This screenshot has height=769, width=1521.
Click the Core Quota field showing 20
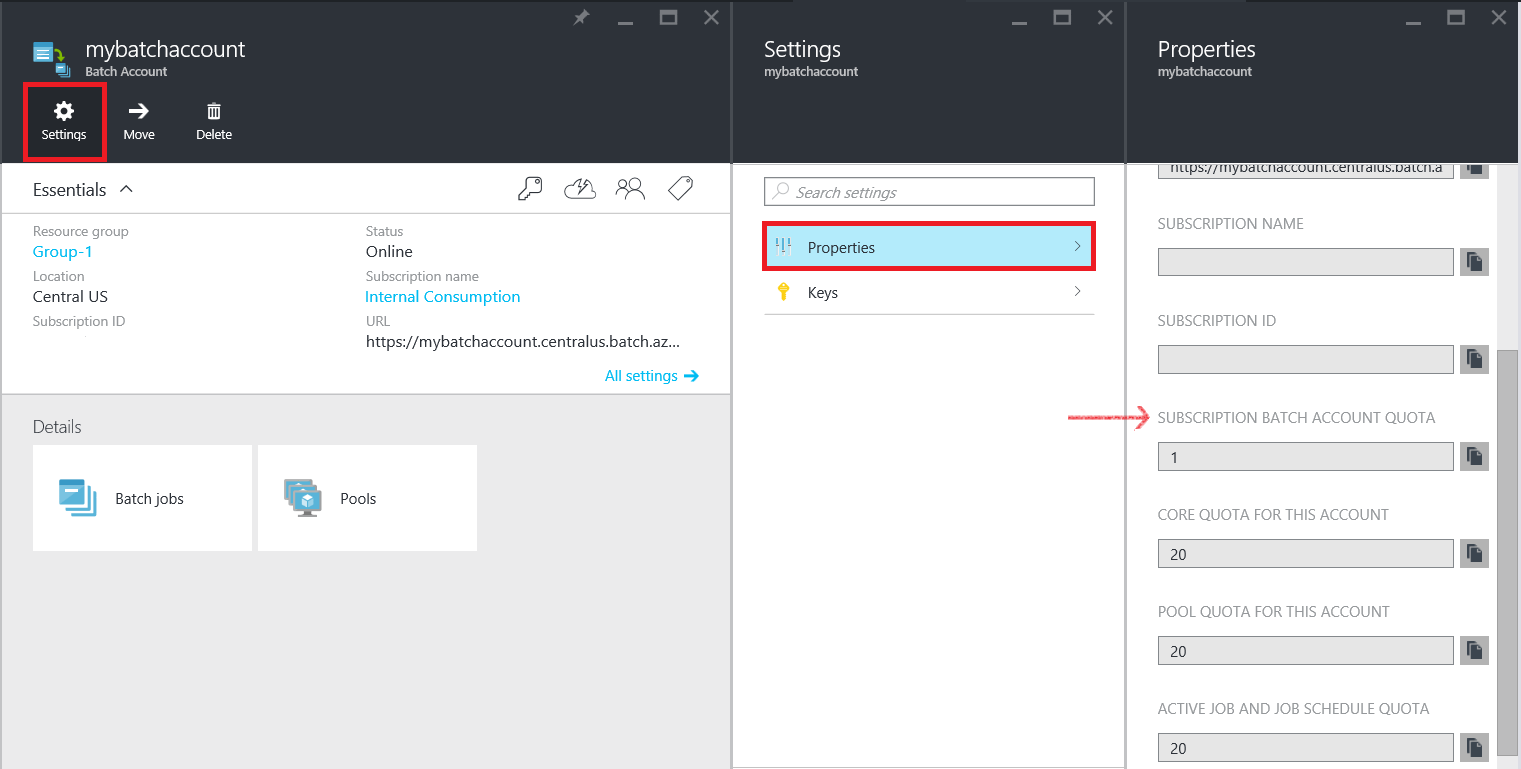(1305, 554)
